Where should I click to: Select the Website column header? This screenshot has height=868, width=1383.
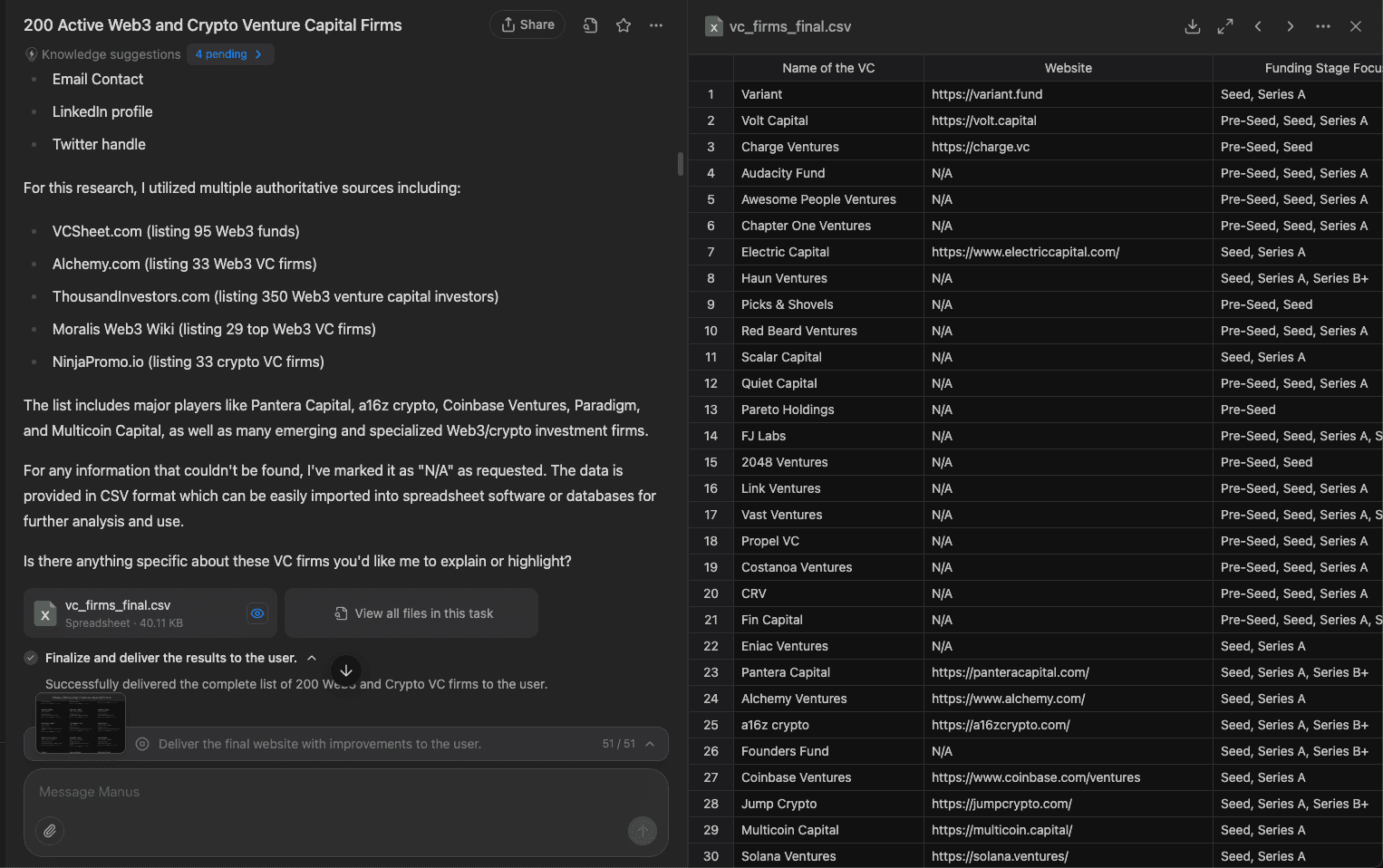pyautogui.click(x=1069, y=68)
